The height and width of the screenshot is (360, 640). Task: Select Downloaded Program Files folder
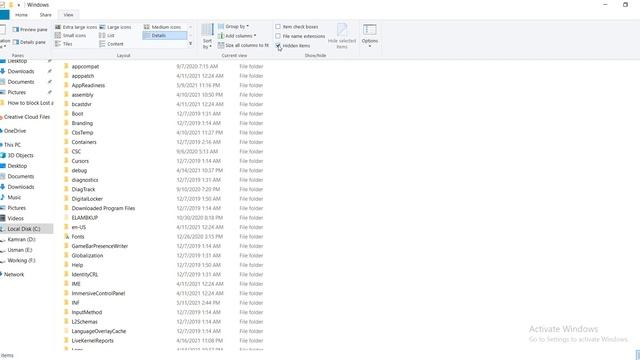pyautogui.click(x=103, y=208)
